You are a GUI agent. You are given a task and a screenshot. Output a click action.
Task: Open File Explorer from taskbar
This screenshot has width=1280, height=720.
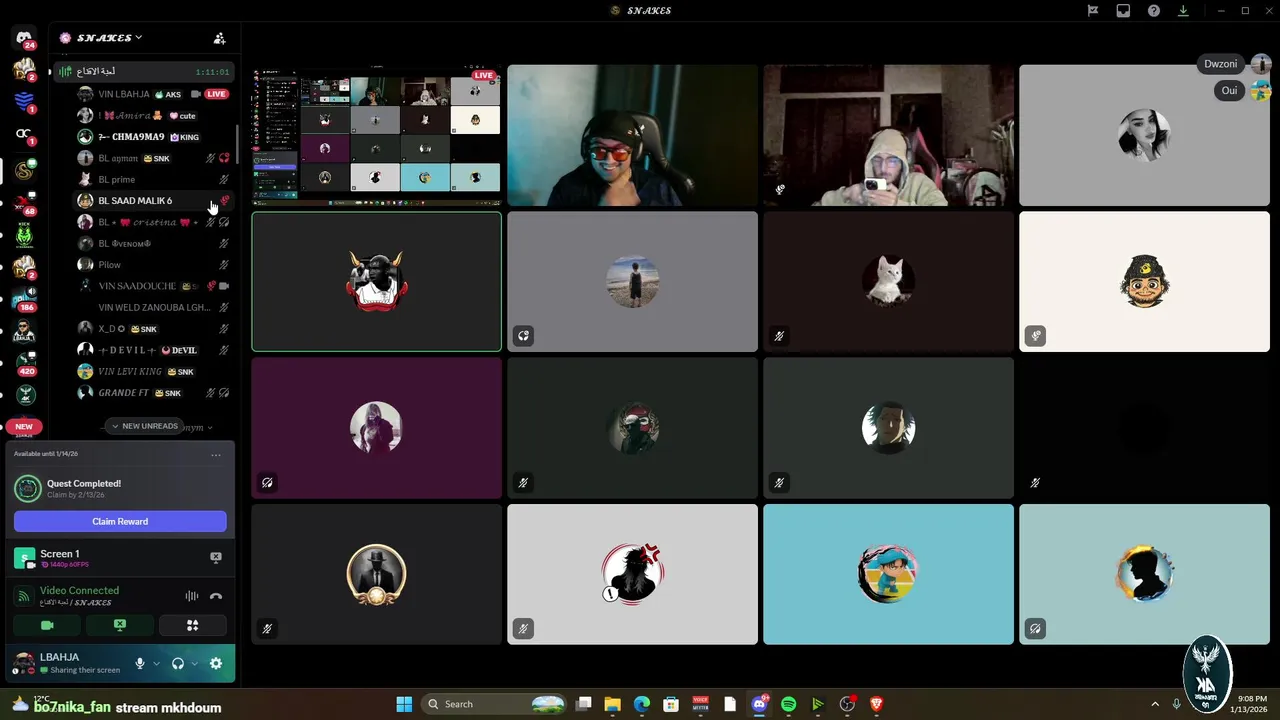[x=612, y=704]
